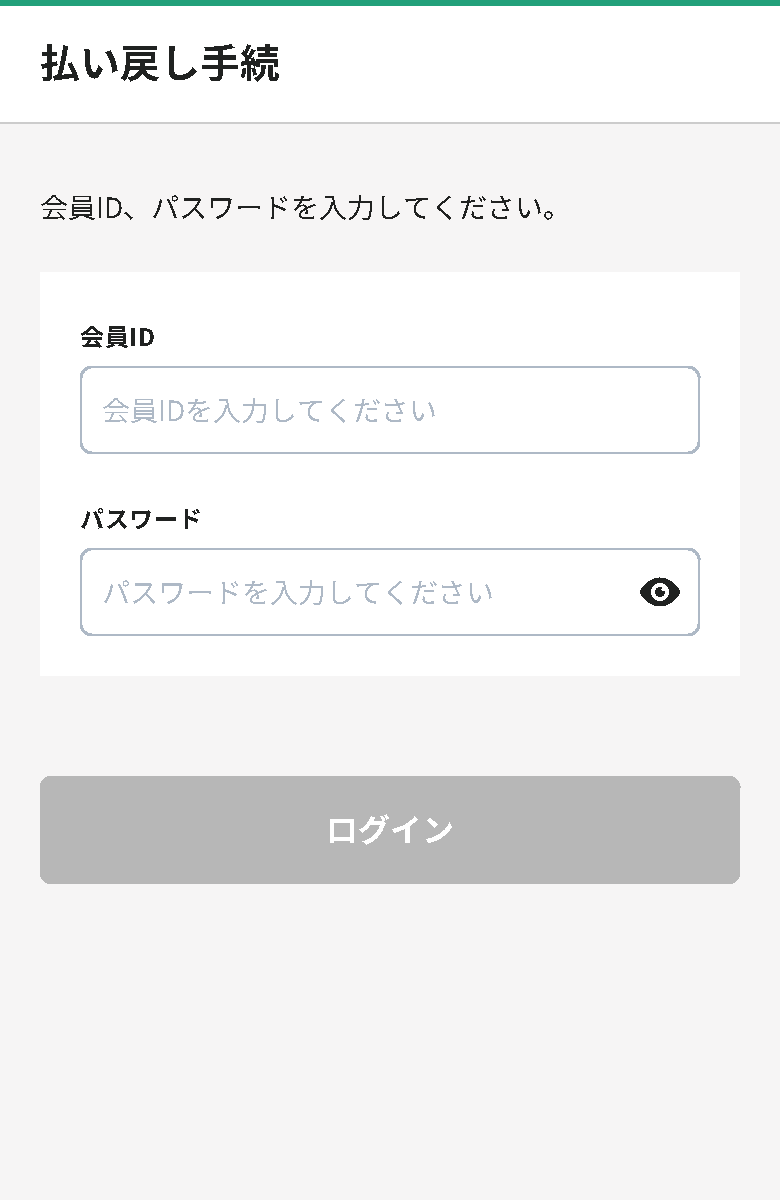Click the text ログイン on the gray button
This screenshot has width=780, height=1200.
(390, 830)
